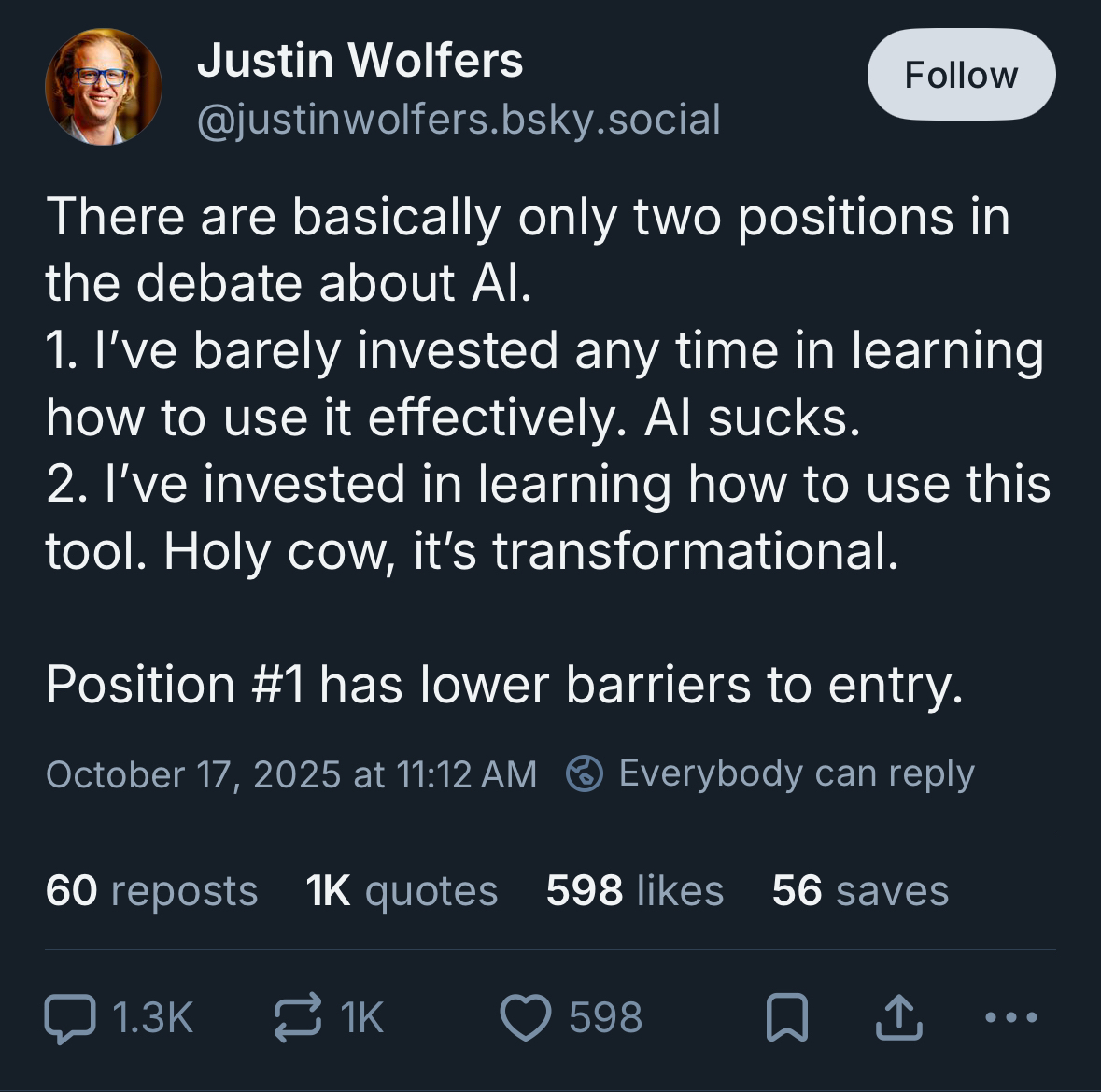1101x1092 pixels.
Task: Click the "Everybody can reply" label
Action: coord(796,773)
